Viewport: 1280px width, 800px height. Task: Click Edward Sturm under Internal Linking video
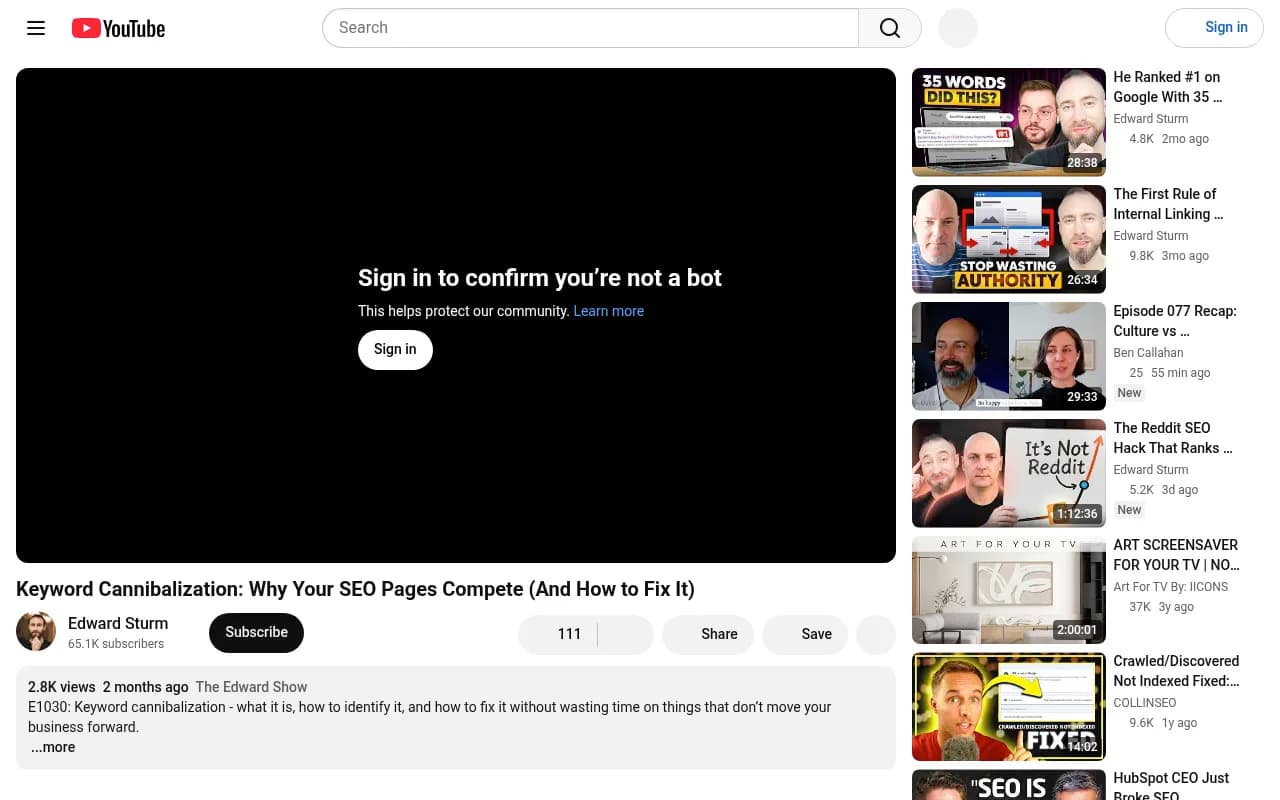[x=1151, y=236]
